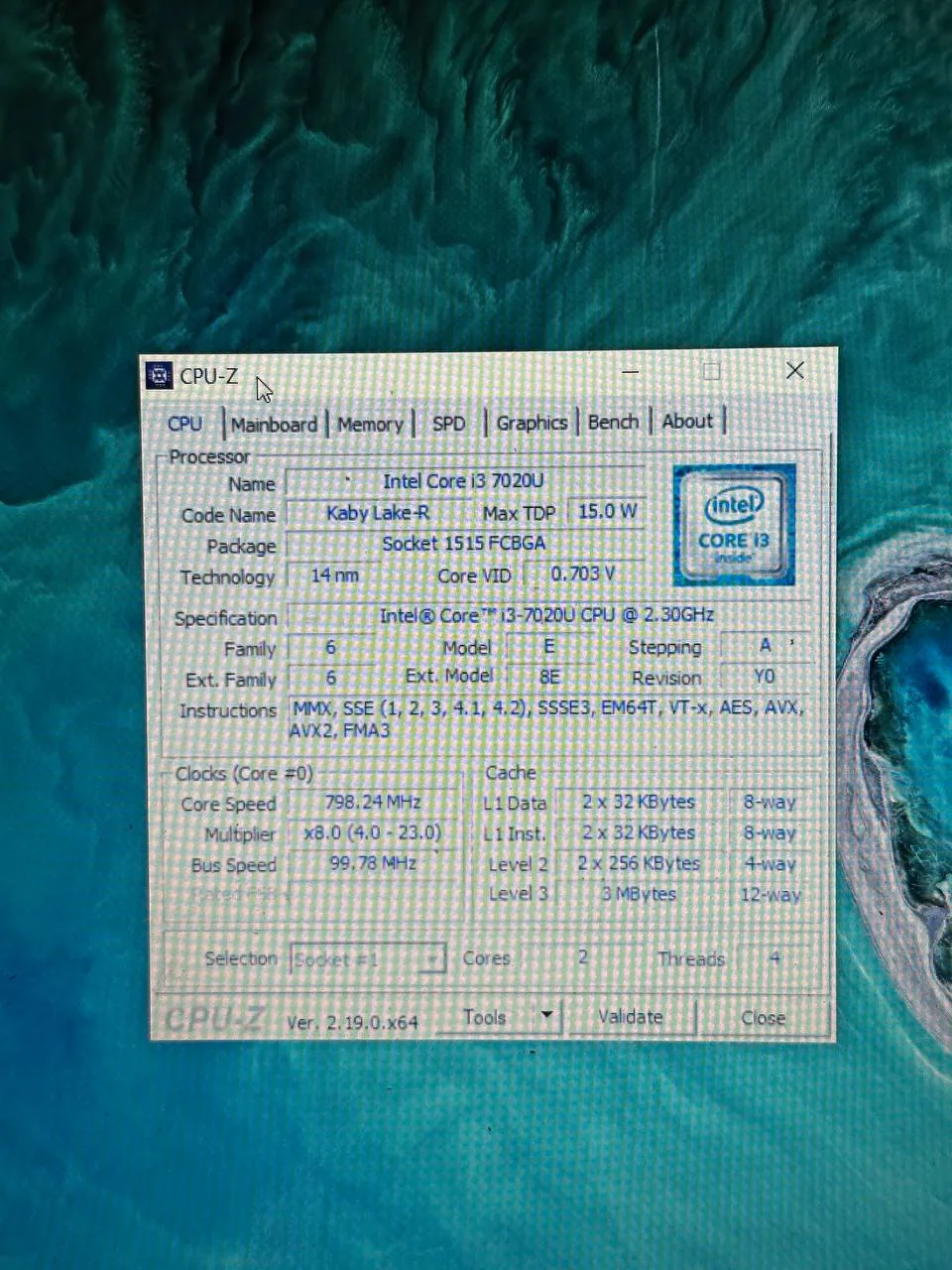Click the Ext. Model value 8E
The width and height of the screenshot is (952, 1270).
[549, 677]
